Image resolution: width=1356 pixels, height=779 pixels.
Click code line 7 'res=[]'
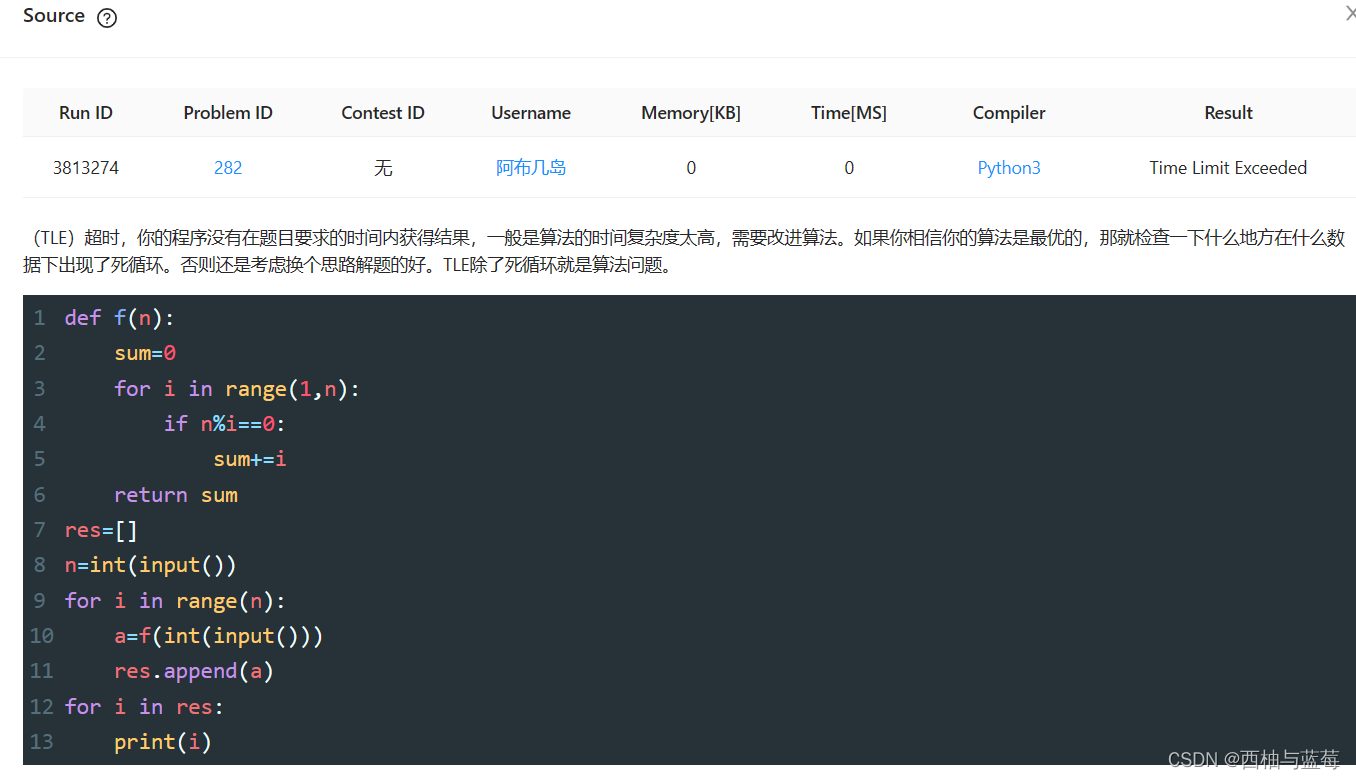[x=101, y=530]
